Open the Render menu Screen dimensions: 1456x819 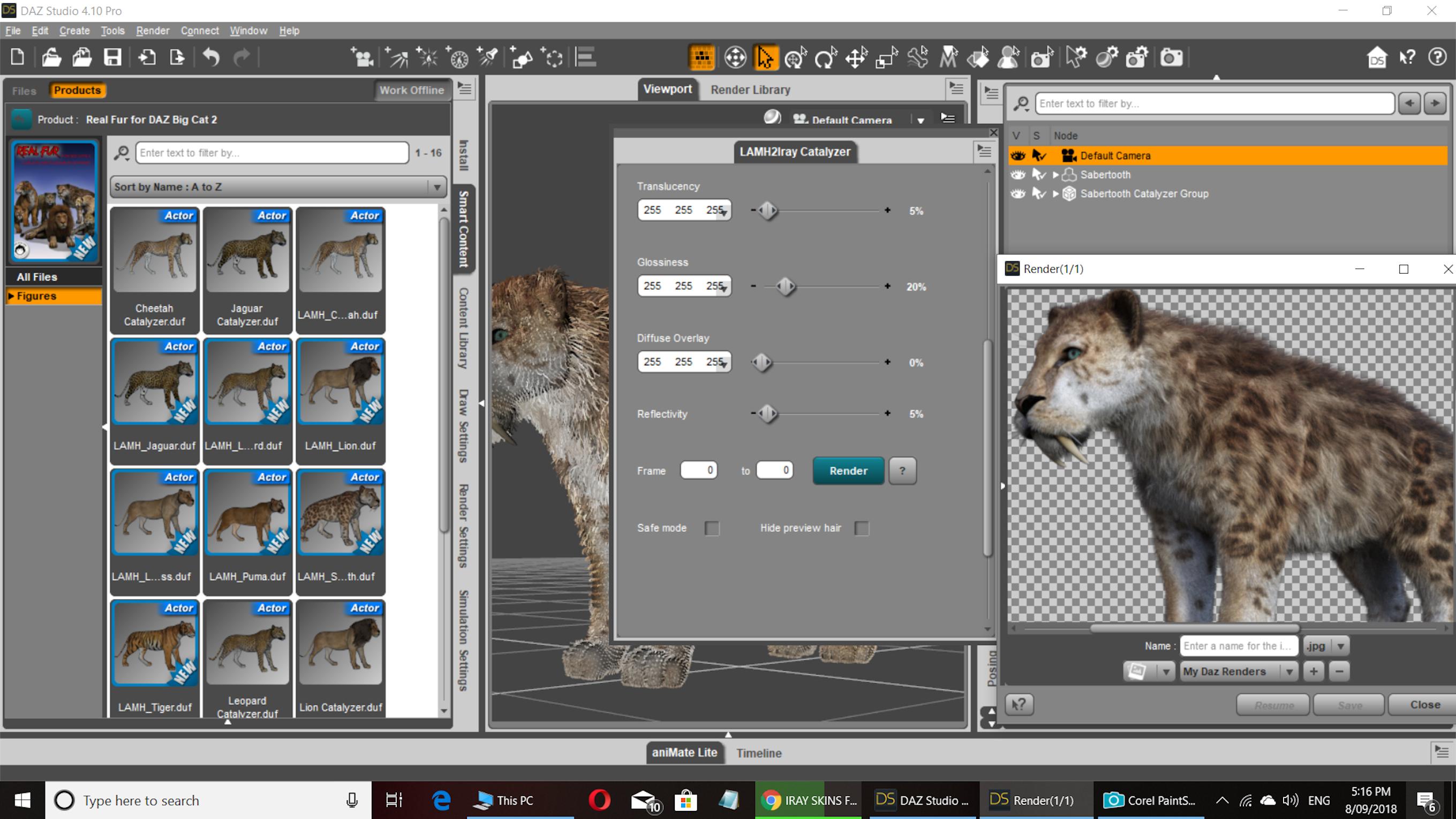point(152,31)
